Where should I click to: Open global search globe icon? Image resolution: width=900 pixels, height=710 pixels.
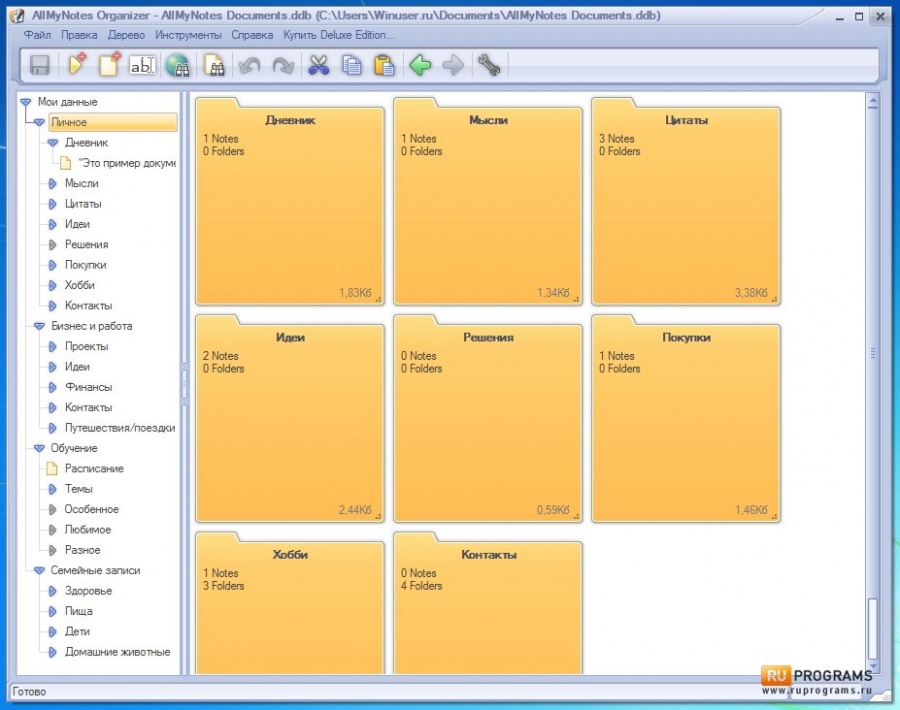pos(178,65)
